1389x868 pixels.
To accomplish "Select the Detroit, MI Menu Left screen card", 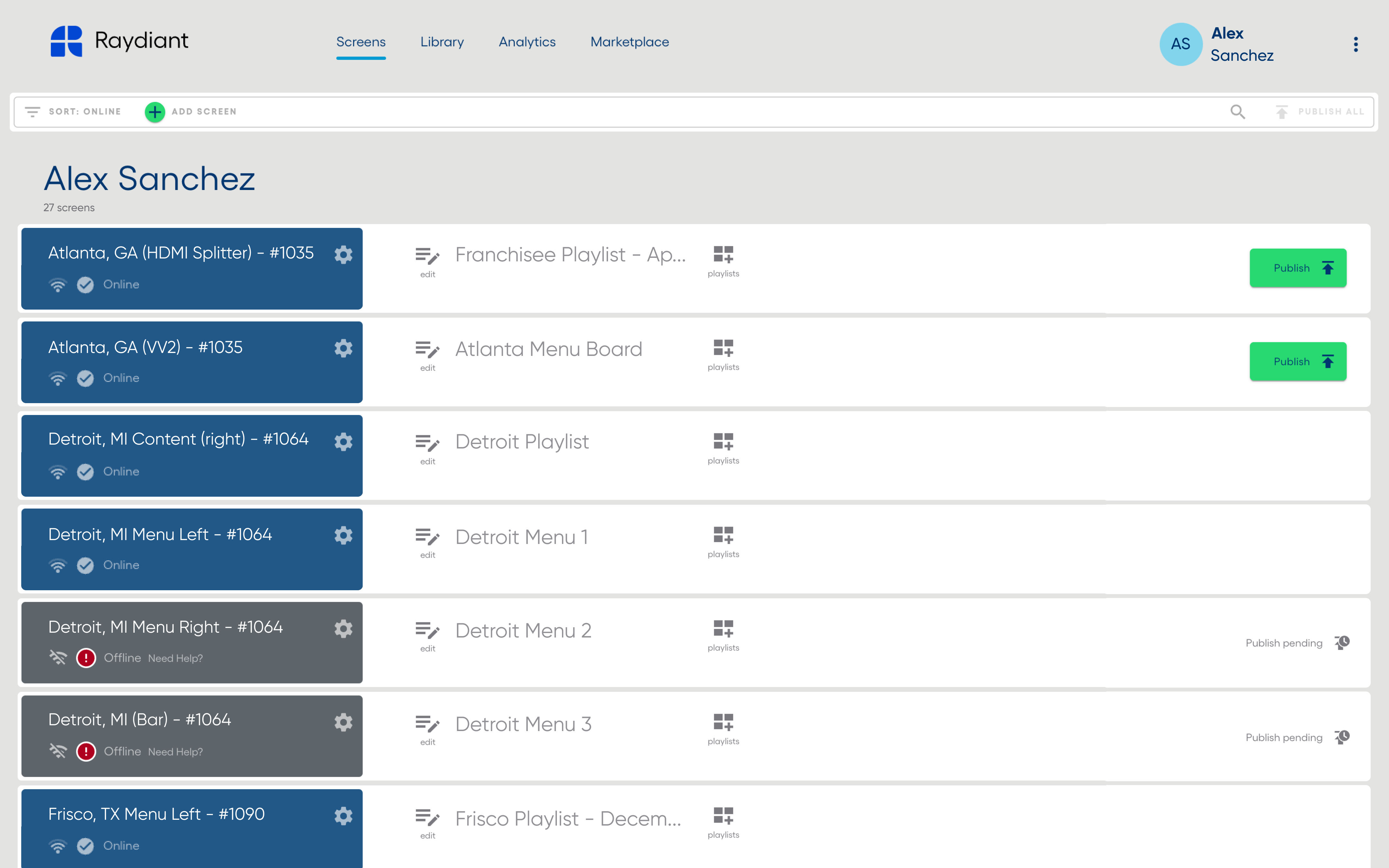I will (x=172, y=548).
